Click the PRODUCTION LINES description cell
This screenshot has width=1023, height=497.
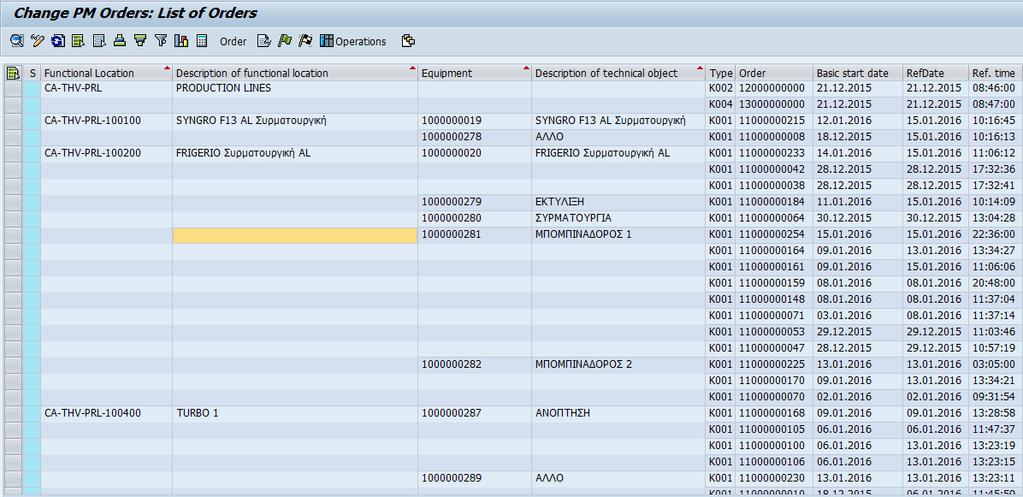click(x=295, y=88)
